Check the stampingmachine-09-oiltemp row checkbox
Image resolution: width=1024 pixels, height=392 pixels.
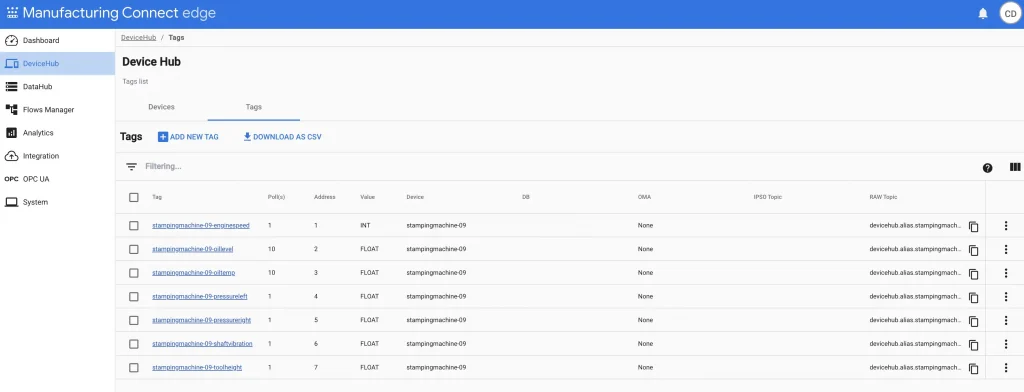tap(134, 272)
